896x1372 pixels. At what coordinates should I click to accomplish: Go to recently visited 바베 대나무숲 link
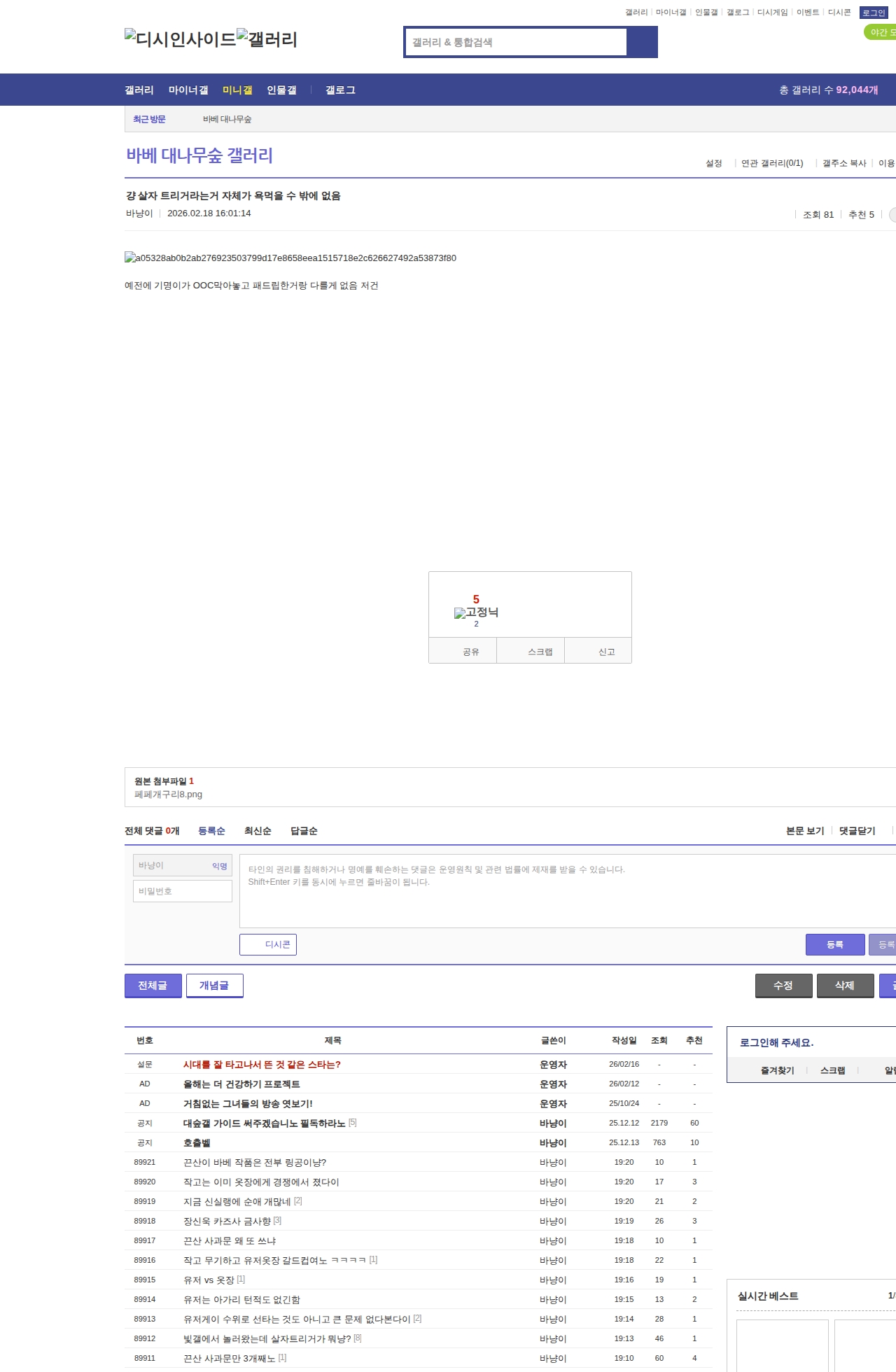tap(227, 119)
